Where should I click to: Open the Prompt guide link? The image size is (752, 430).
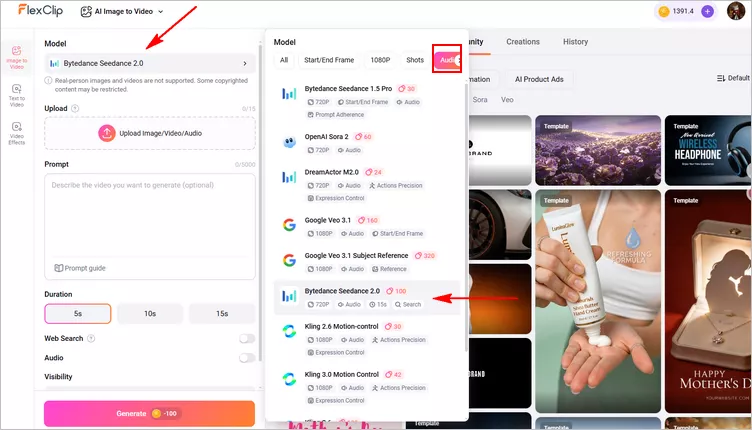coord(80,268)
